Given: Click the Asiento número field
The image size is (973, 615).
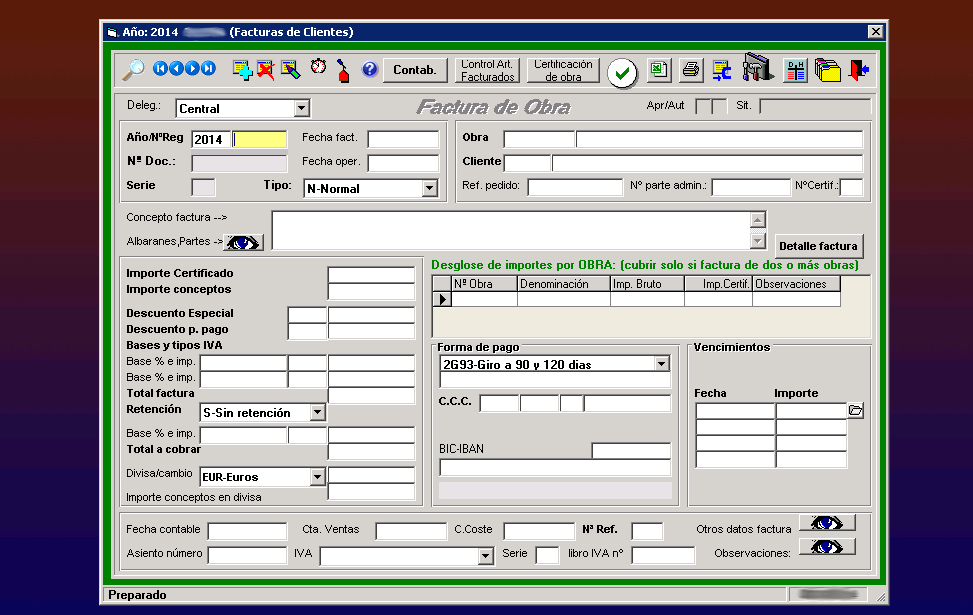Looking at the screenshot, I should point(248,555).
